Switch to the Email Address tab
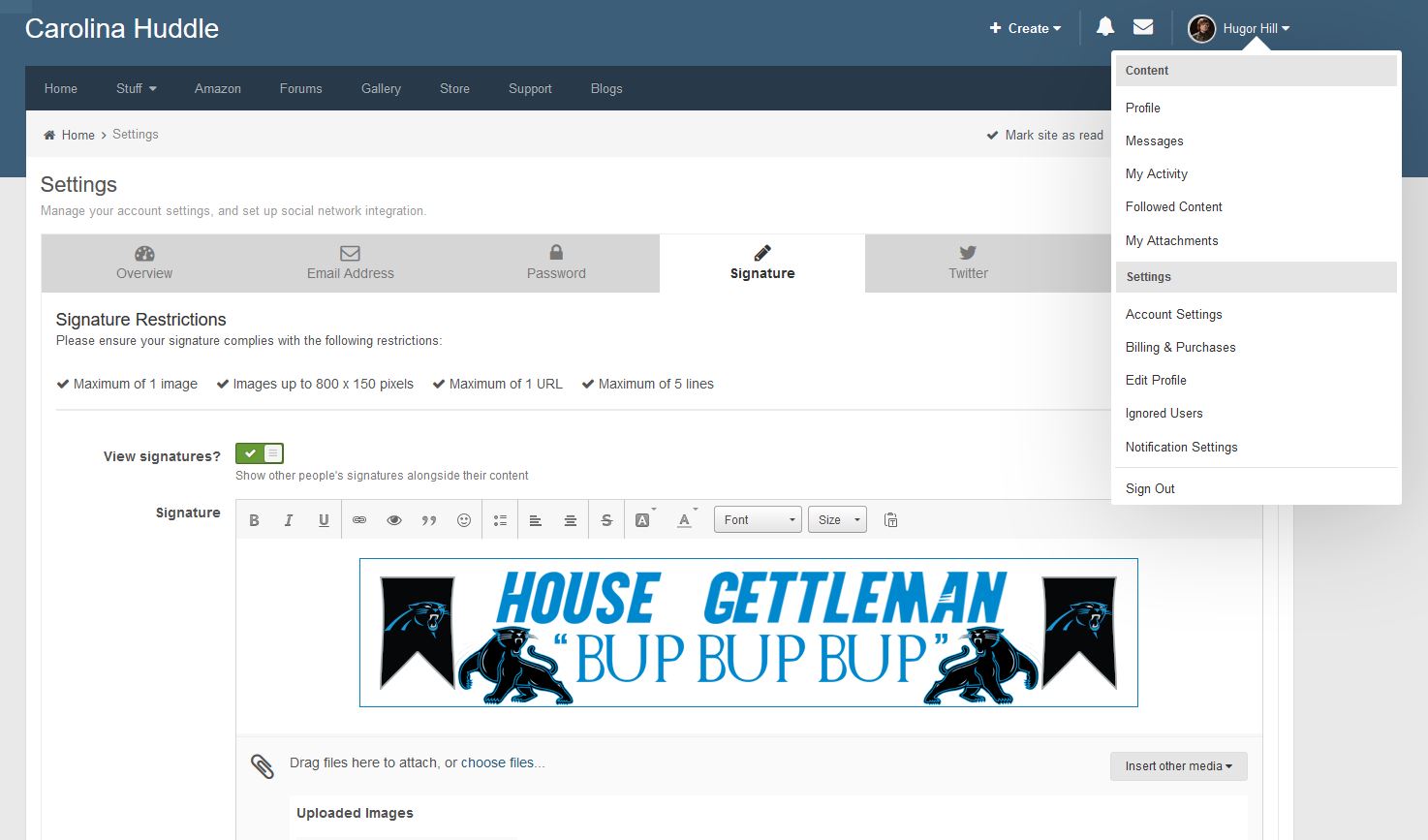 [x=351, y=263]
